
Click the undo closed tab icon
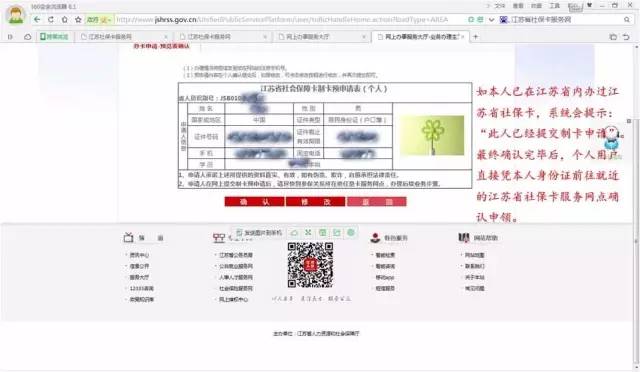click(626, 37)
